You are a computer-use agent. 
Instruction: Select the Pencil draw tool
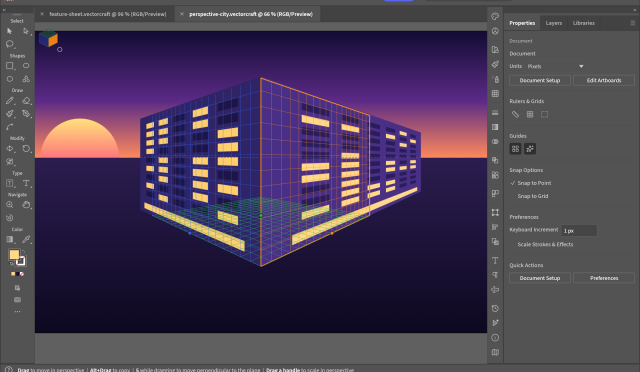tap(10, 101)
